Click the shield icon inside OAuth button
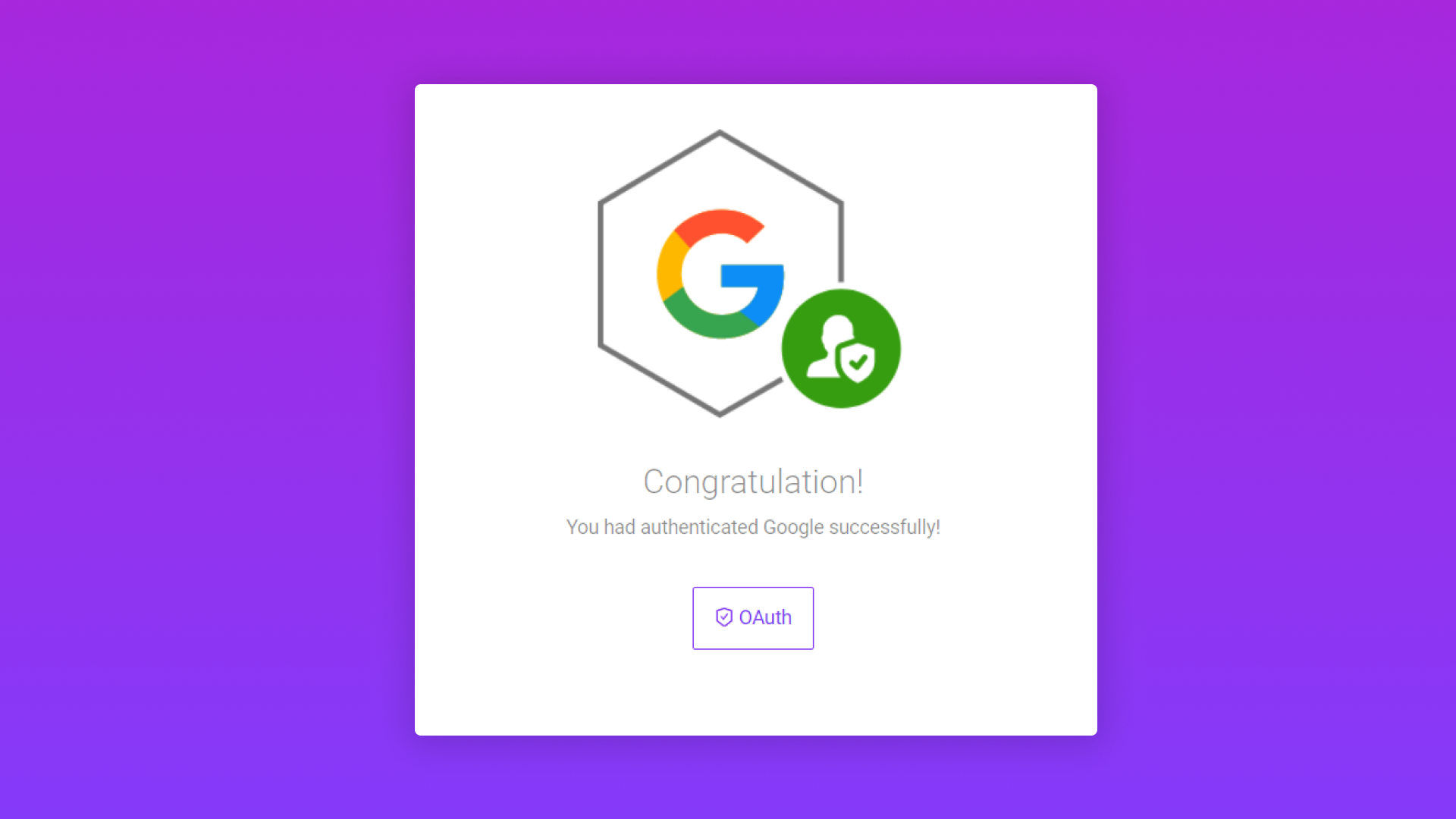The width and height of the screenshot is (1456, 819). pos(724,617)
